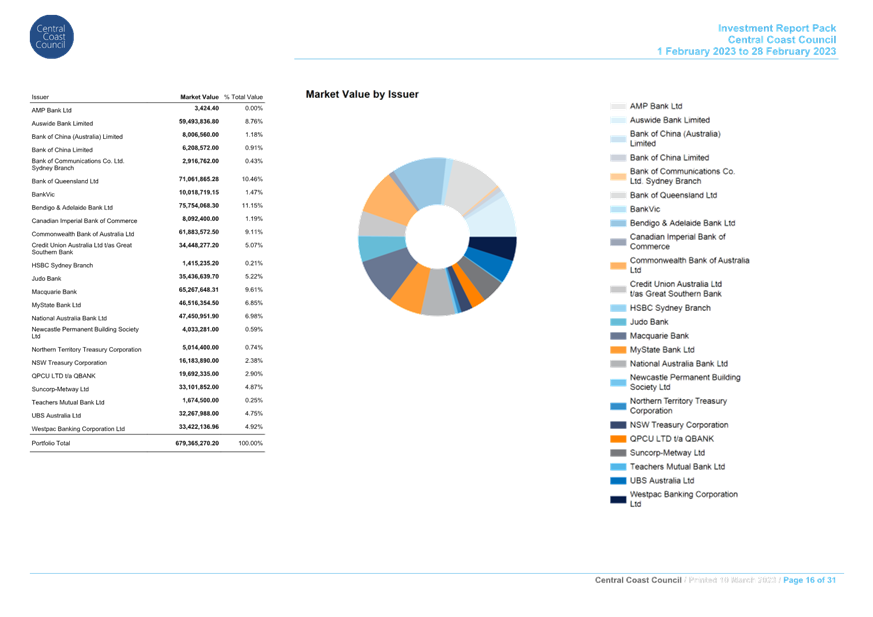Click the '61,883,572.50' market value cell

click(x=199, y=232)
